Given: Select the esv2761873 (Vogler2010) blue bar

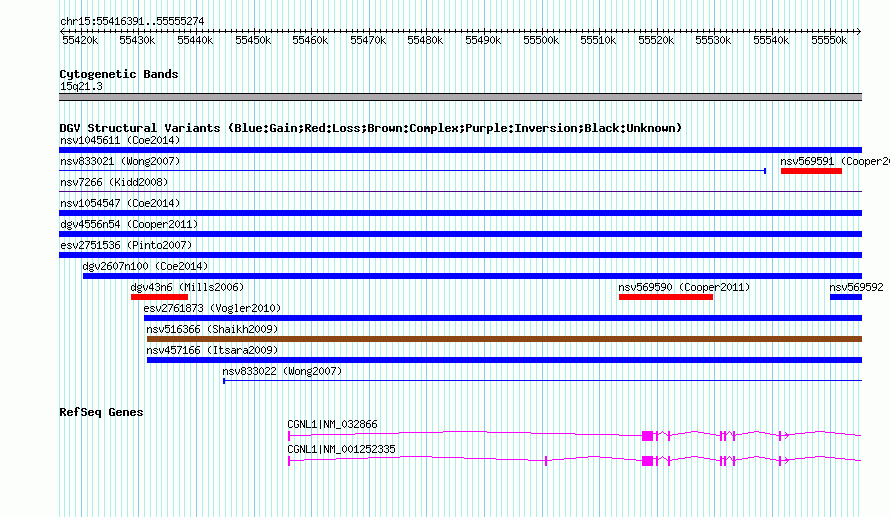Looking at the screenshot, I should pyautogui.click(x=503, y=318).
